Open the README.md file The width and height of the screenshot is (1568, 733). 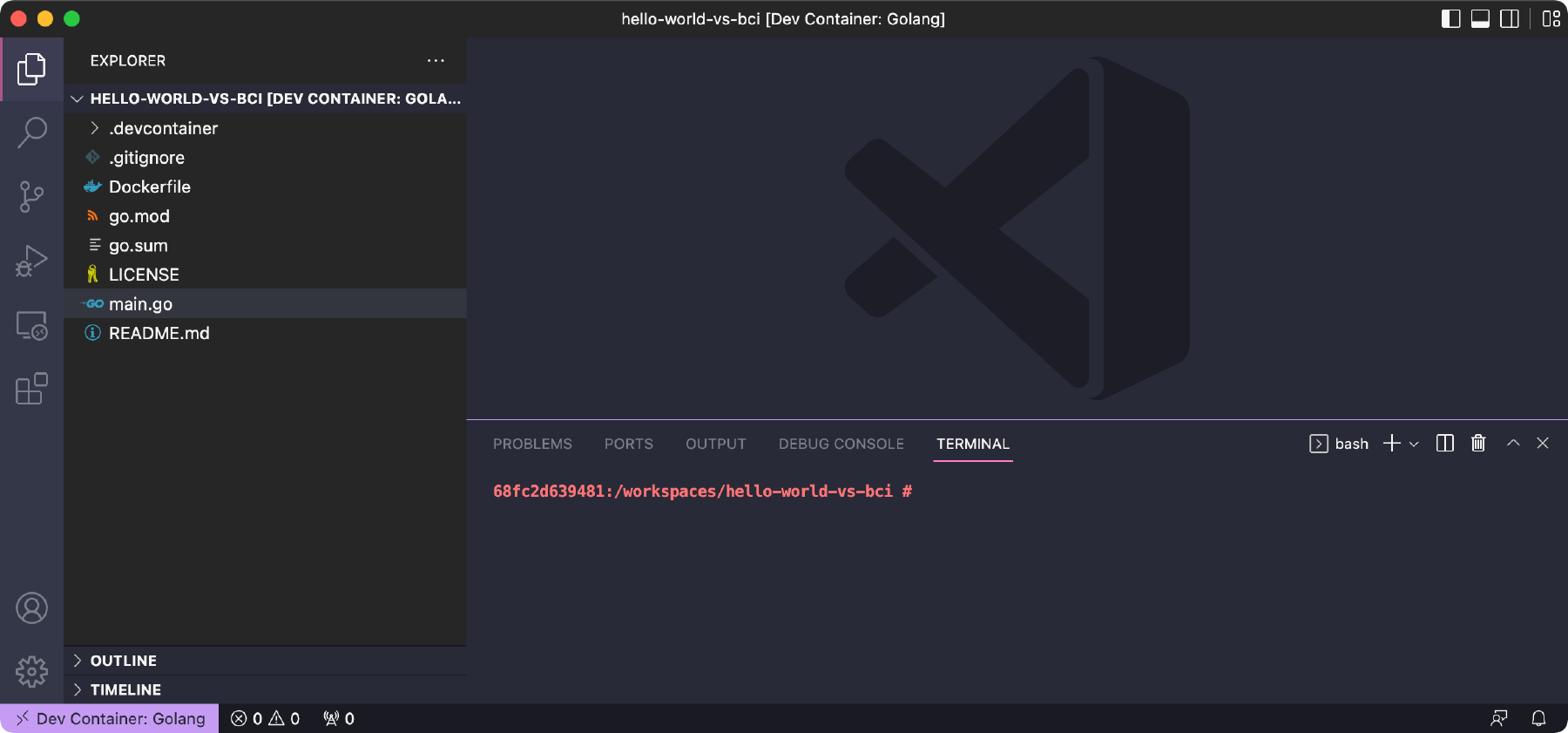click(x=266, y=333)
